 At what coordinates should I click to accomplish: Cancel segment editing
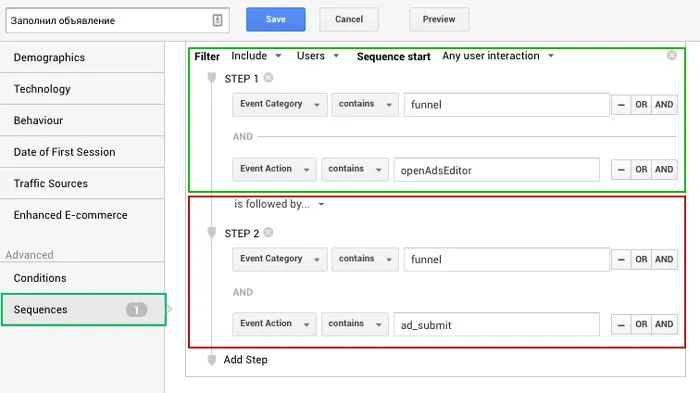click(x=349, y=19)
